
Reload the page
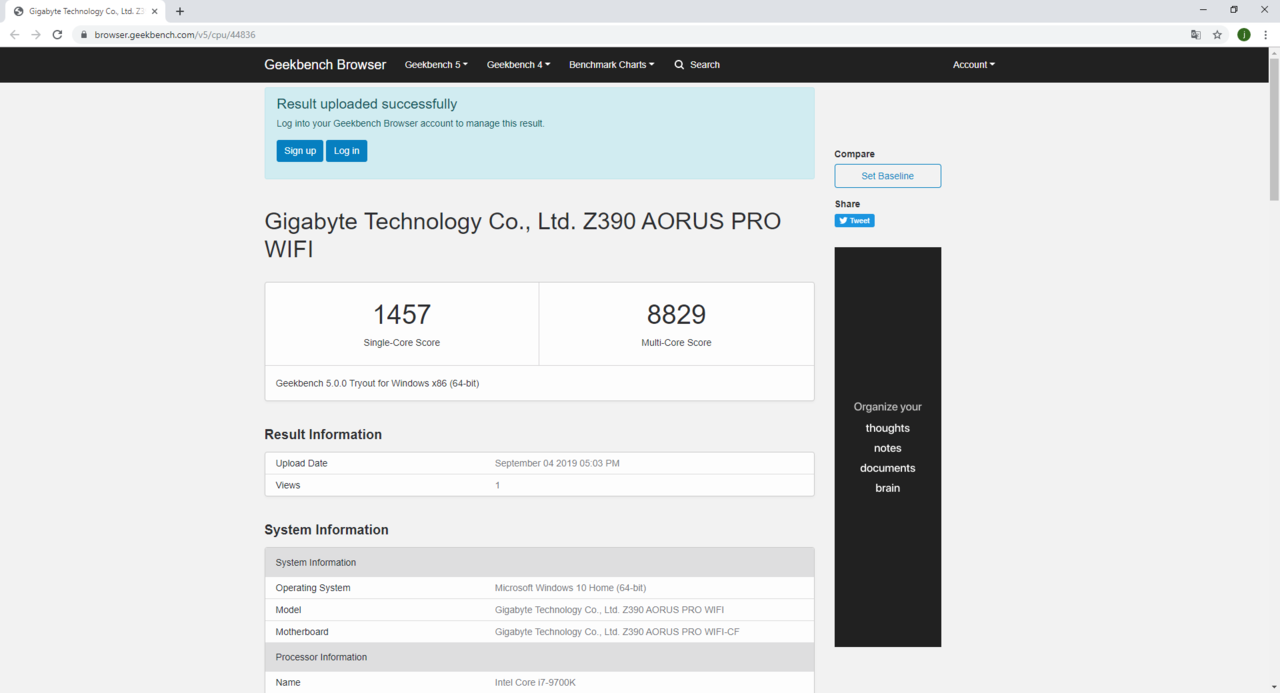coord(58,34)
